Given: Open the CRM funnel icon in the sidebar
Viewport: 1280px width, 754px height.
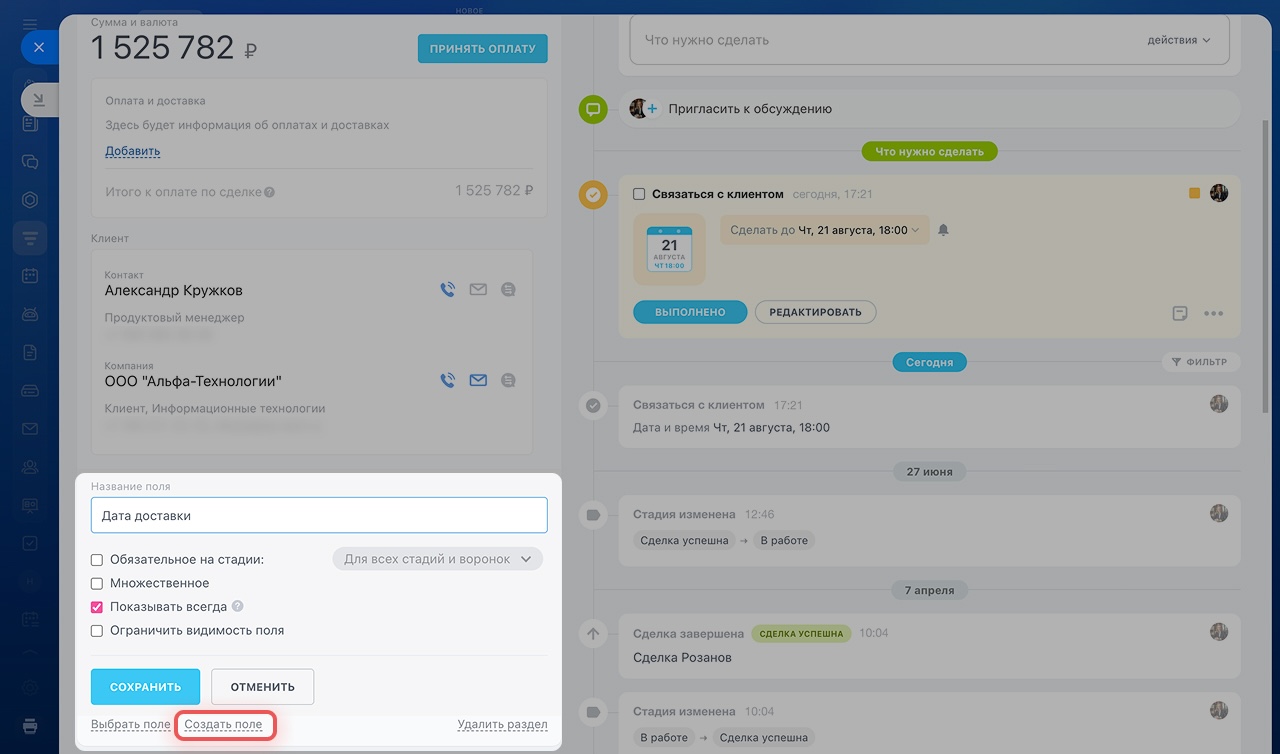Looking at the screenshot, I should 30,237.
